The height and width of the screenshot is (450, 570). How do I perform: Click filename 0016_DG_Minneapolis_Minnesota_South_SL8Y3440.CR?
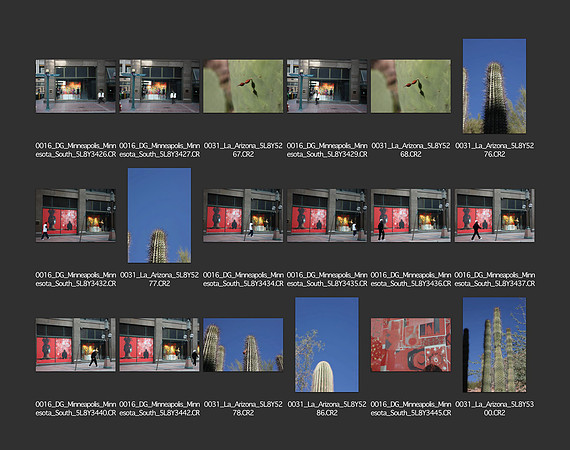pos(76,409)
